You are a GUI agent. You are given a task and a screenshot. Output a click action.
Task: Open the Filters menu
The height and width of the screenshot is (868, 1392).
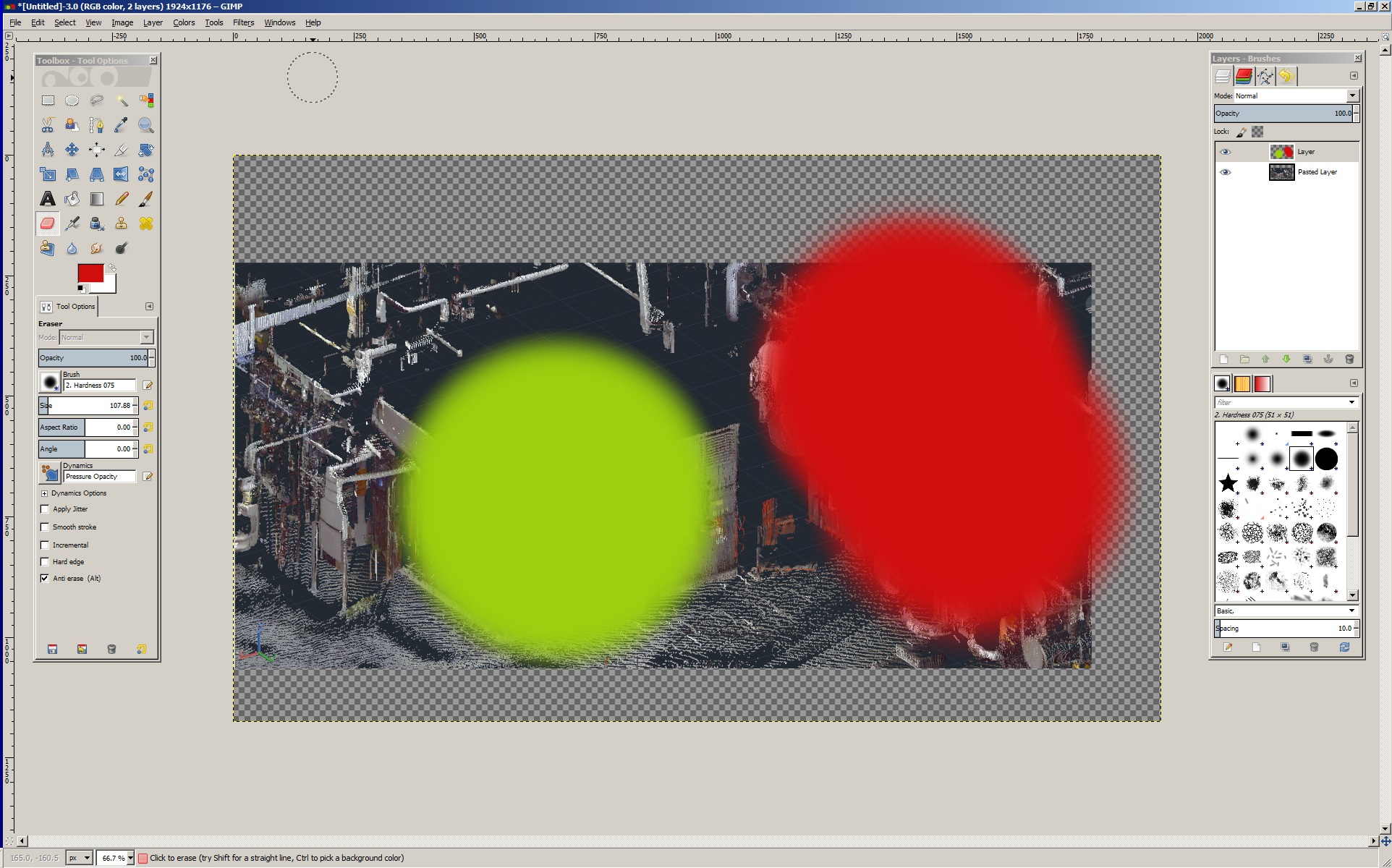point(243,22)
